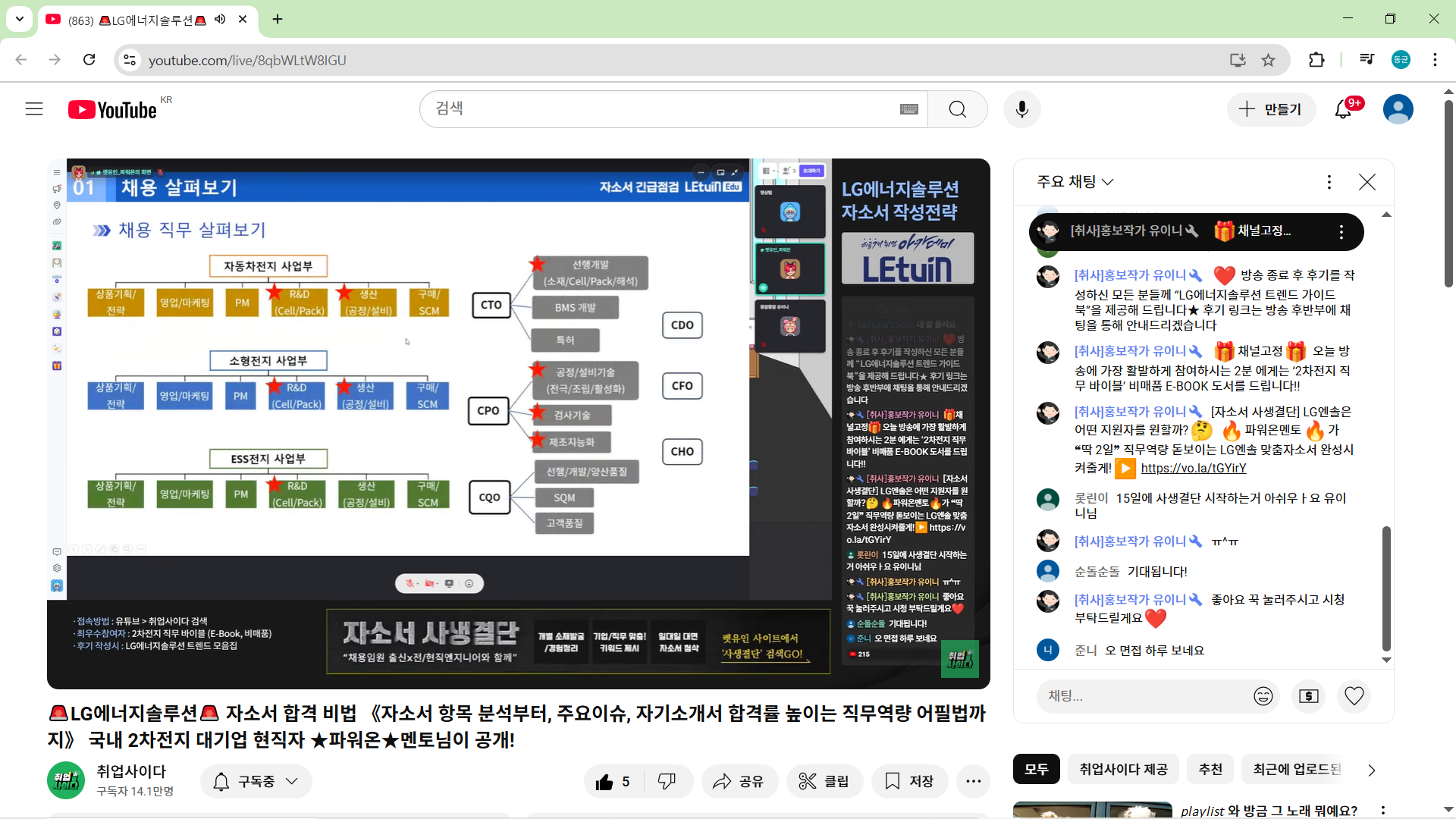
Task: Click the voice search microphone icon
Action: point(1021,109)
